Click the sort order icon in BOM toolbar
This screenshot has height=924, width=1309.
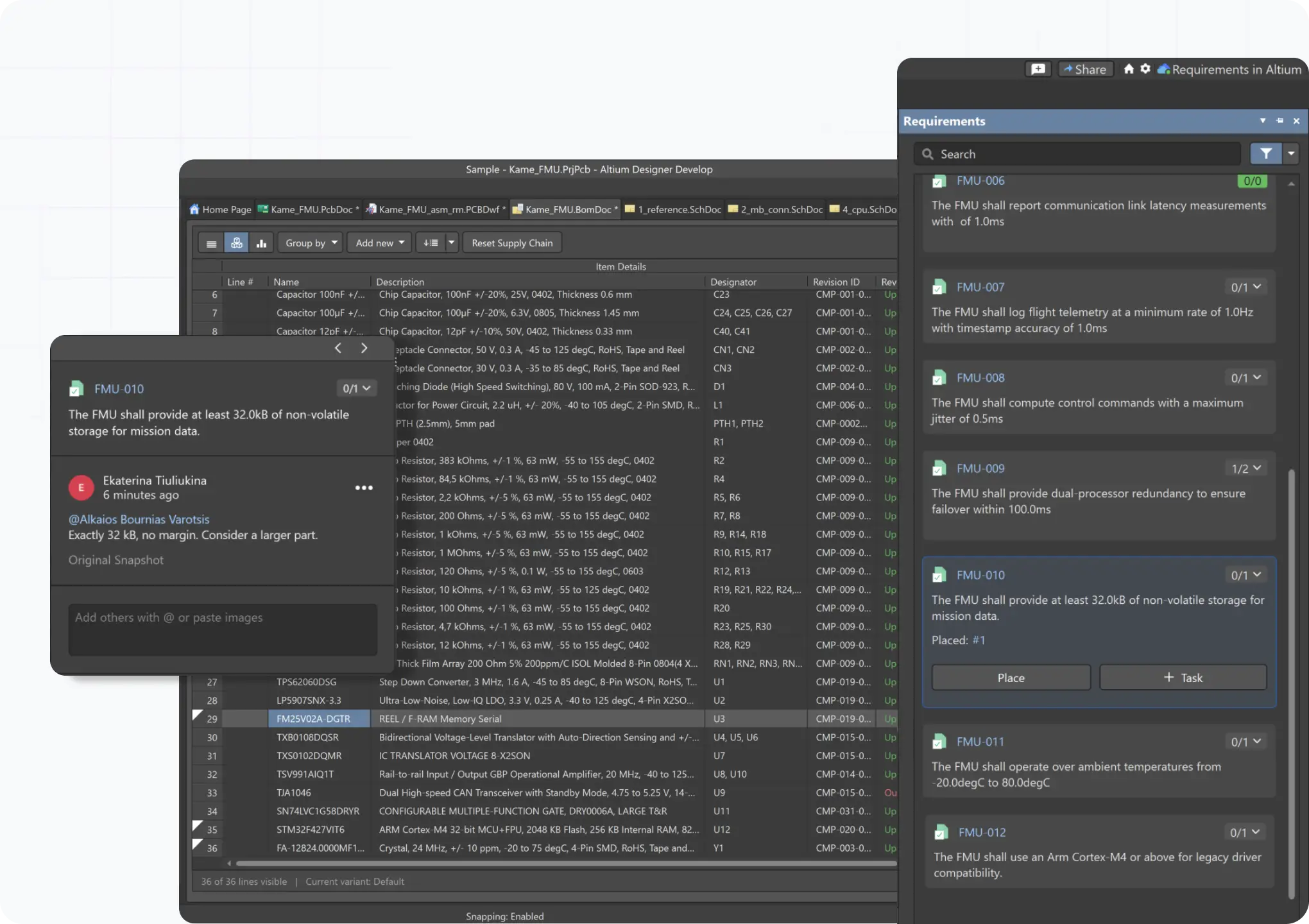point(431,243)
